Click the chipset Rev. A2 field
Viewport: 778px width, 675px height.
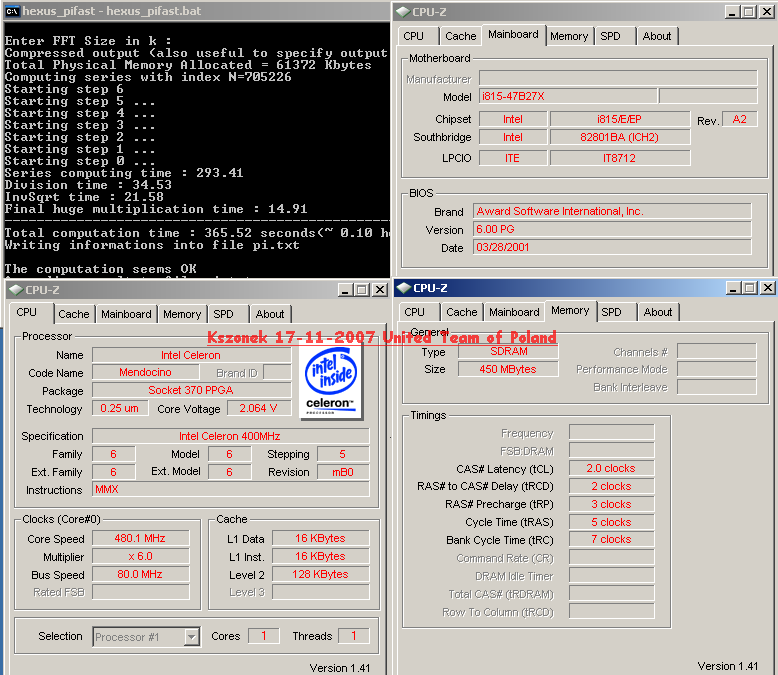[739, 119]
